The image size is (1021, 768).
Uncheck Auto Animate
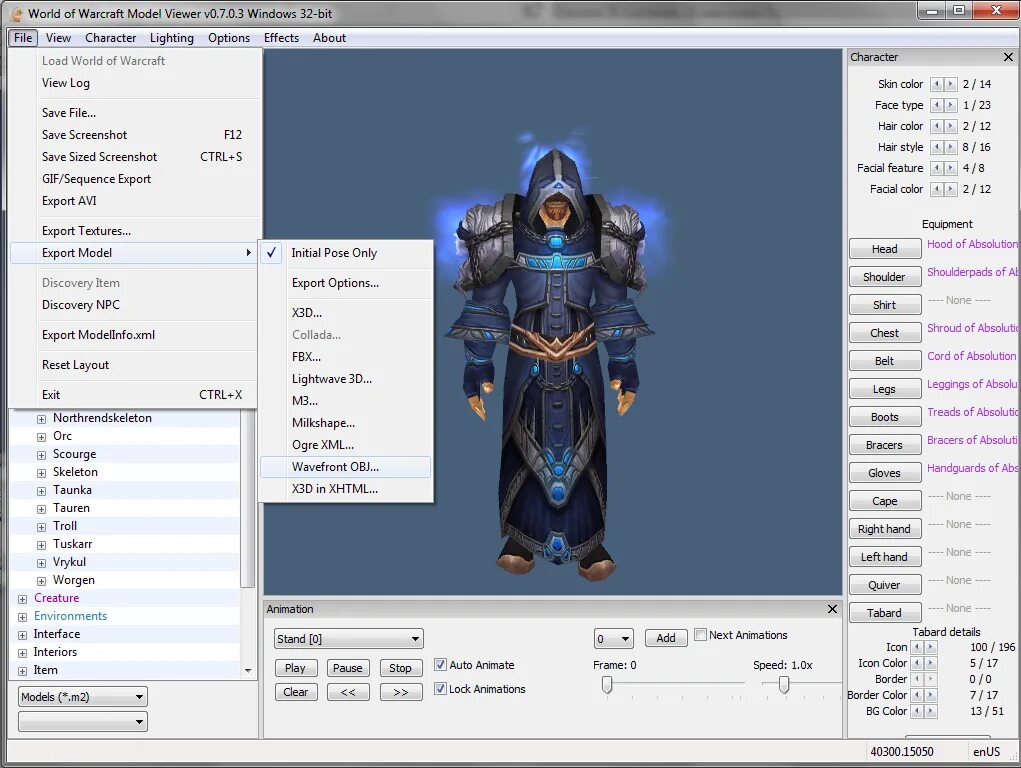coord(440,664)
